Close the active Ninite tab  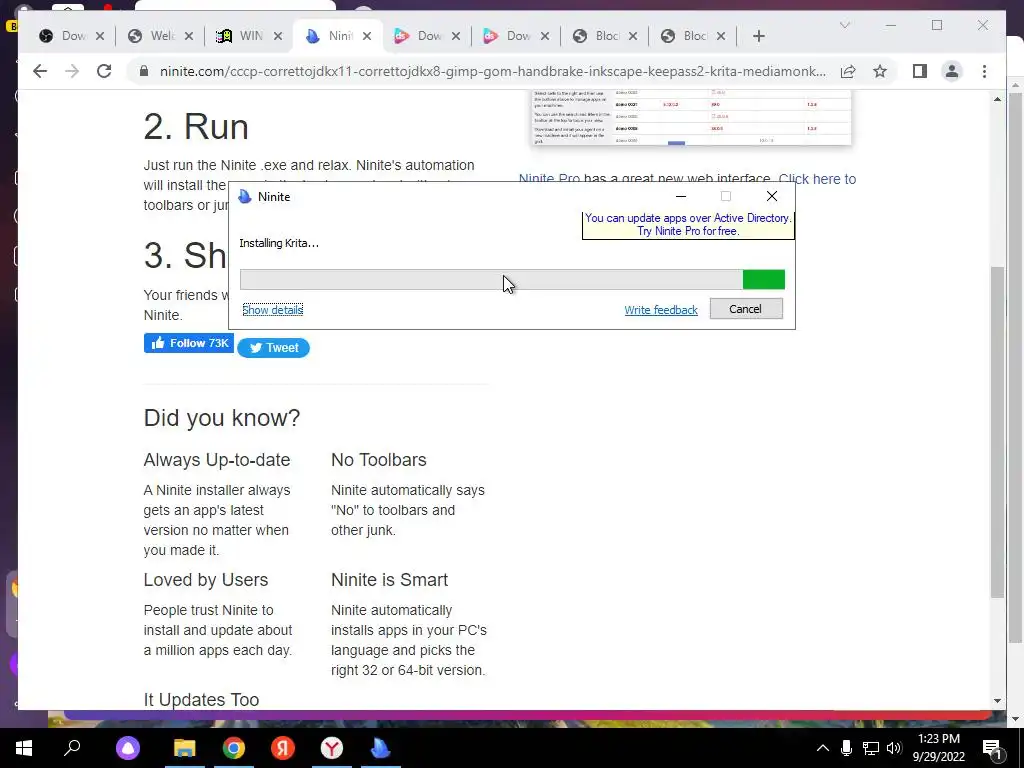click(x=367, y=36)
